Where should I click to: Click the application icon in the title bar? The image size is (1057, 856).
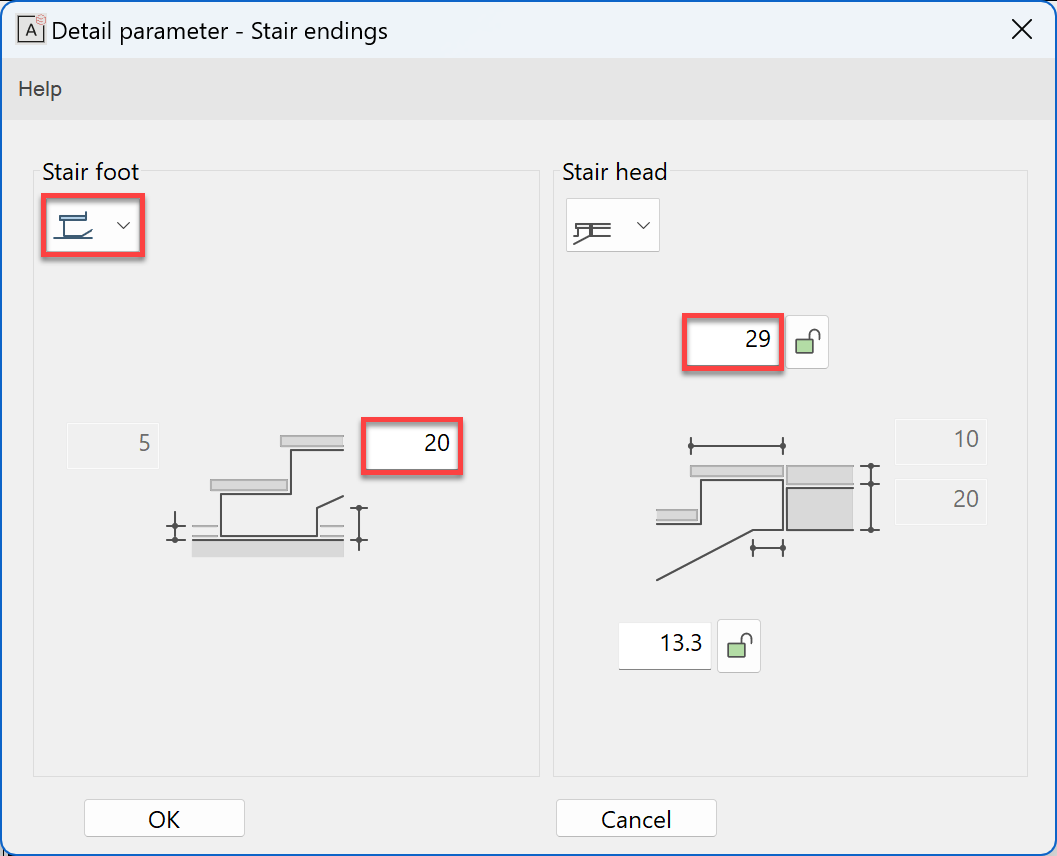click(33, 30)
